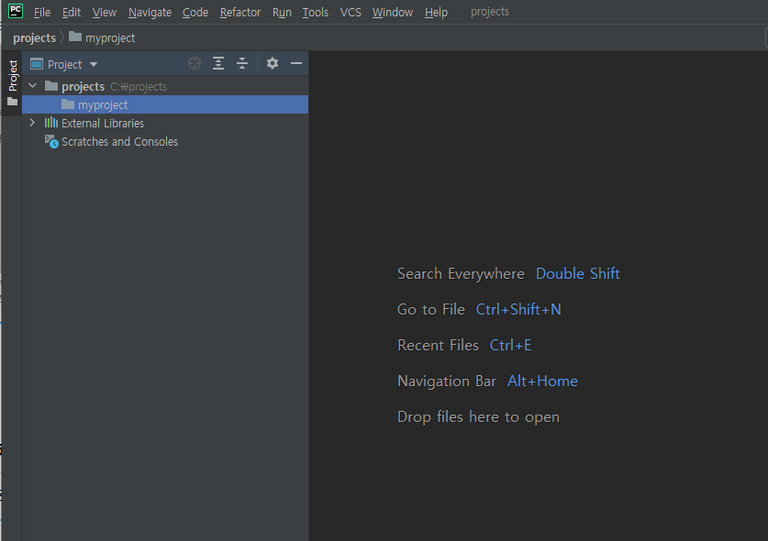Click the Drop files here to open text

(x=479, y=417)
